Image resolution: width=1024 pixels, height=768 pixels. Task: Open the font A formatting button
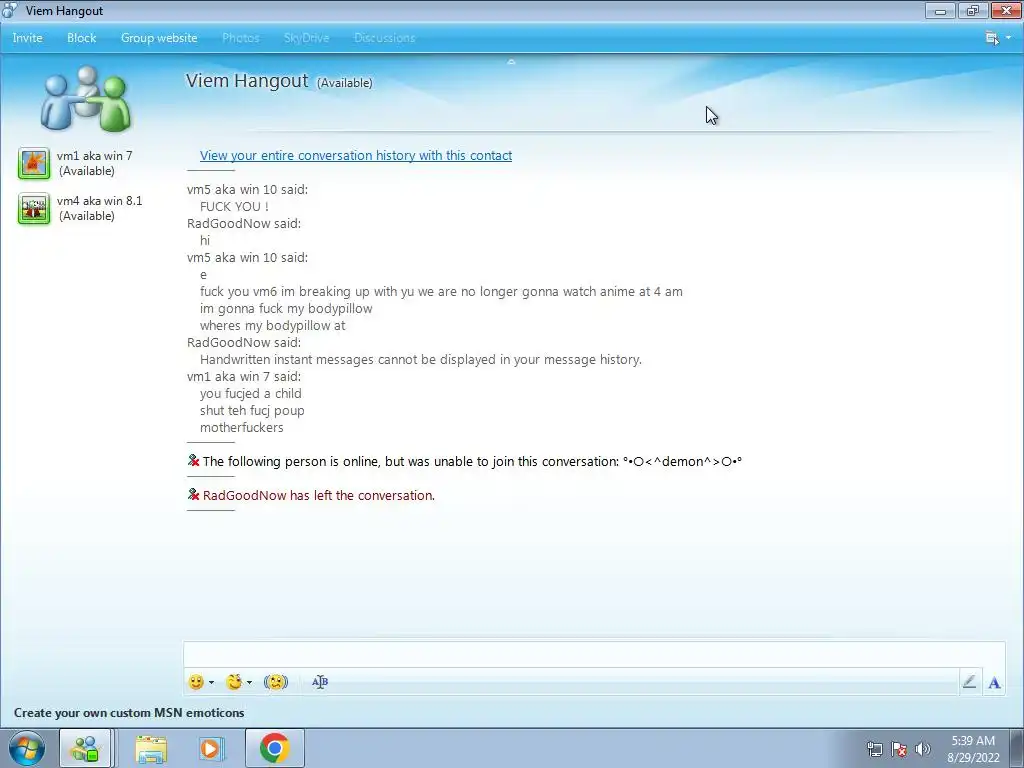(x=994, y=682)
